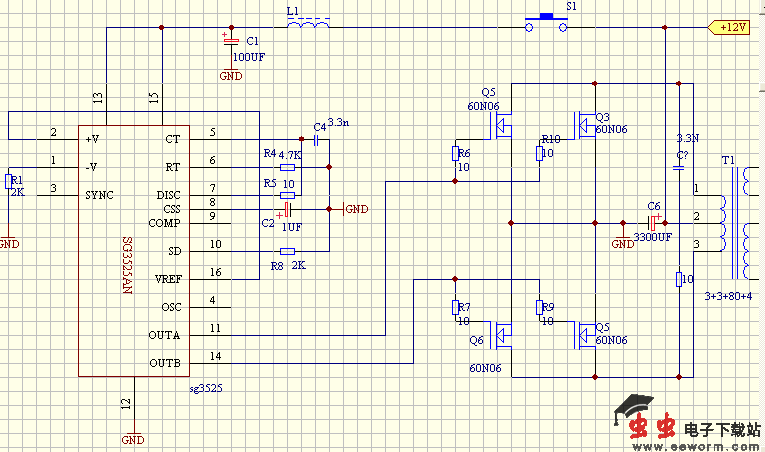Click the L1 inductor coil symbol
765x452 pixels.
tap(308, 25)
